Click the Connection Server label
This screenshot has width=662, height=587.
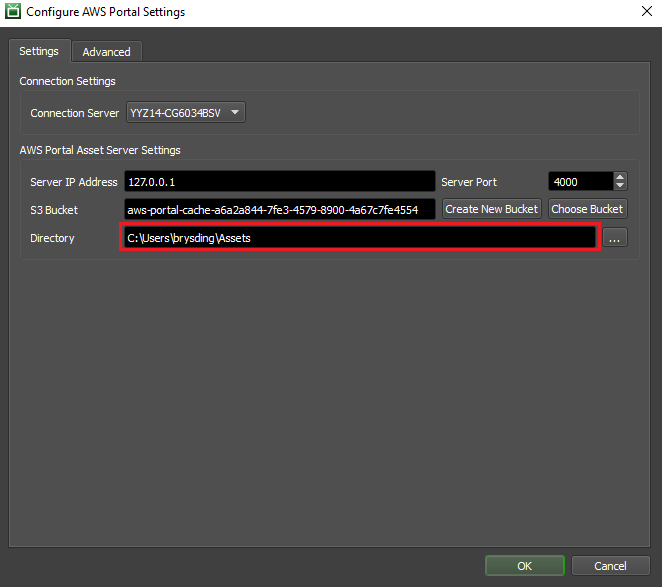pos(75,113)
